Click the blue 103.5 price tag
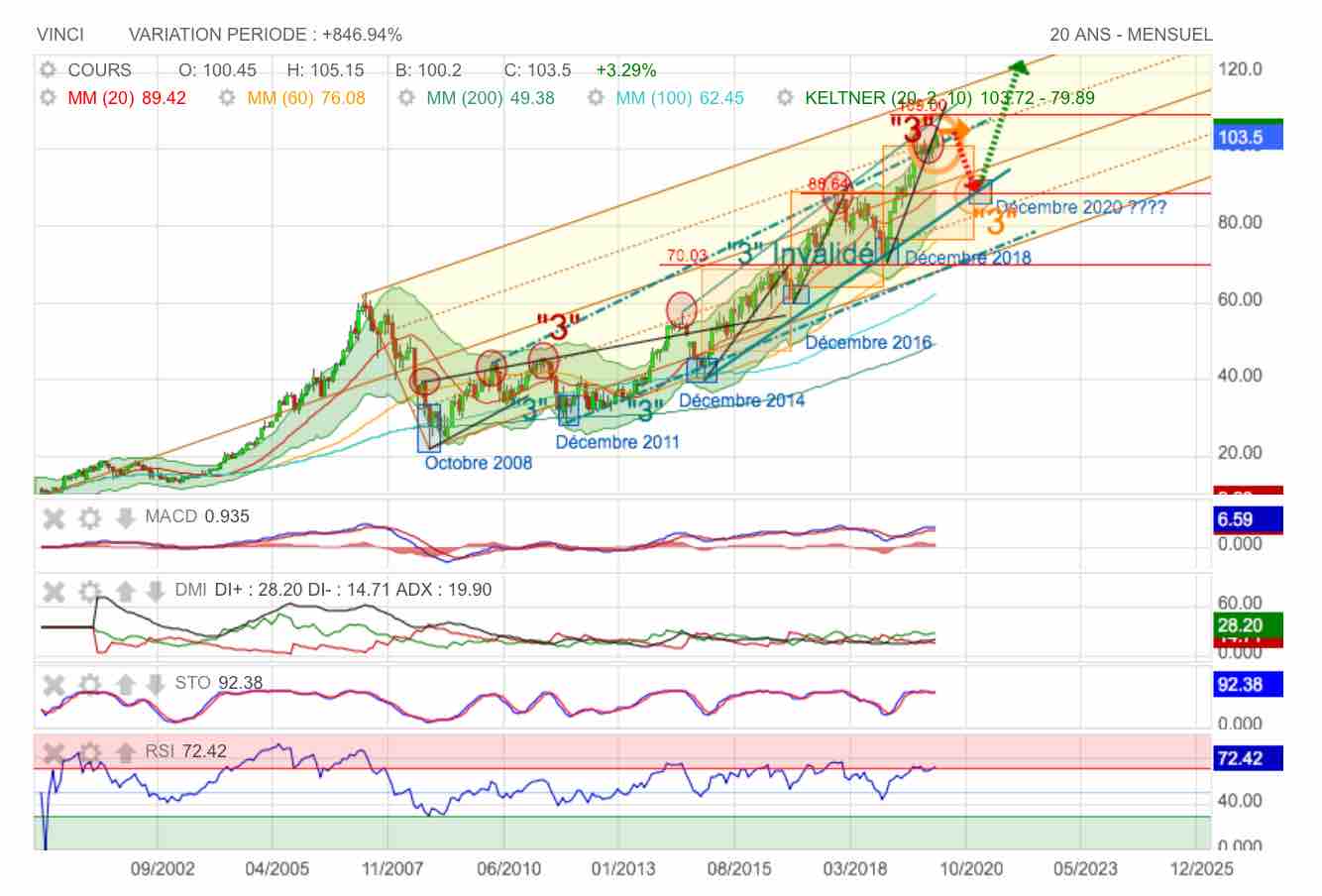 point(1248,138)
